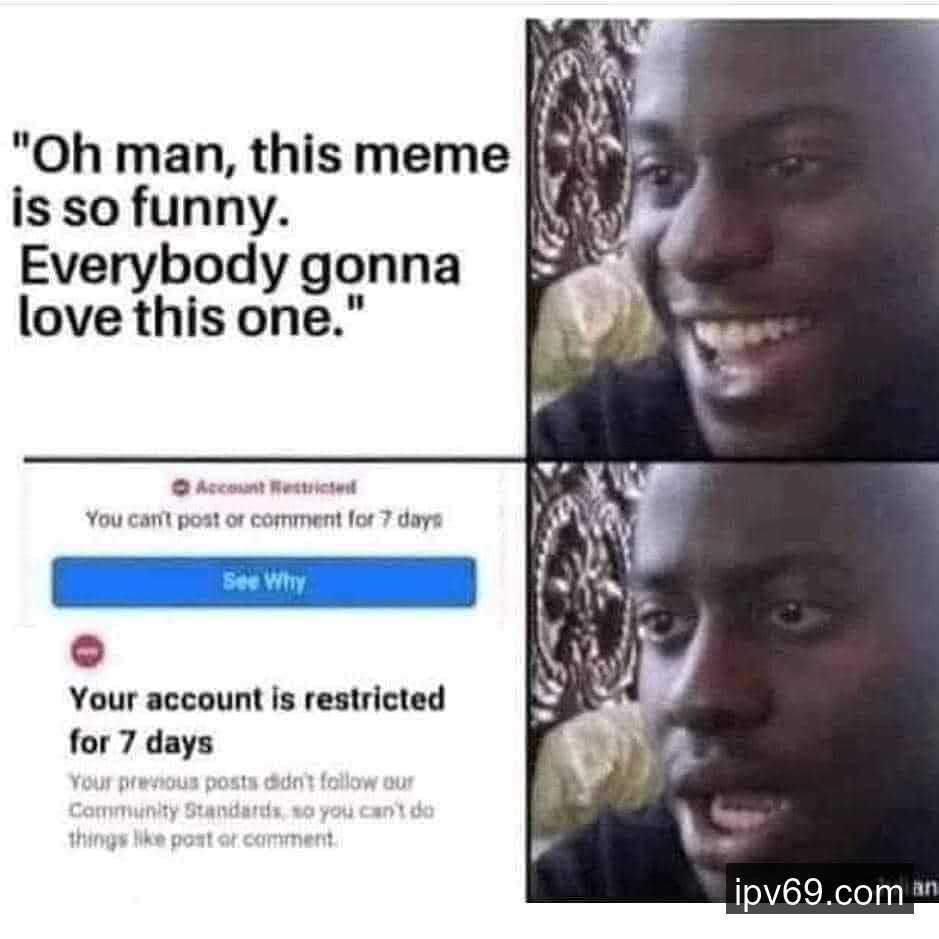The width and height of the screenshot is (939, 939).
Task: Click the bold "for 7 days" heading line
Action: pyautogui.click(x=141, y=743)
